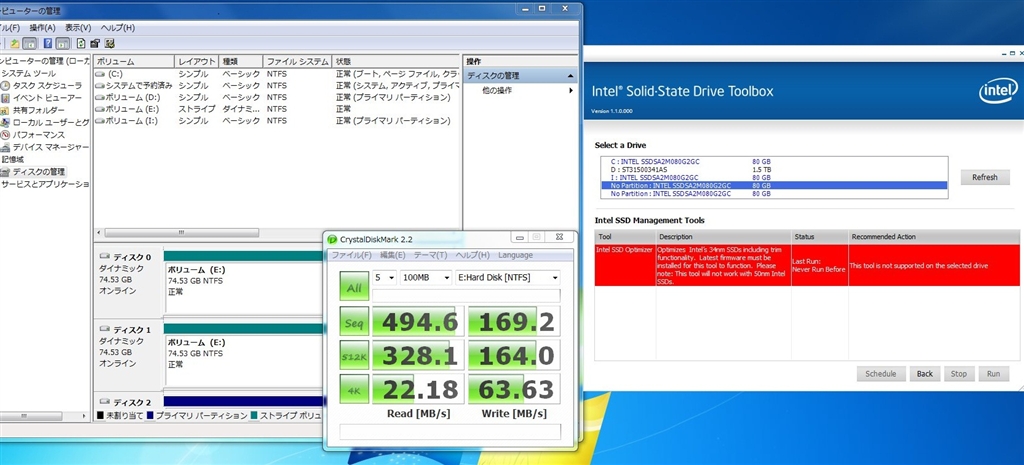Viewport: 1024px width, 465px height.
Task: Click the Back button in Intel Toolbox
Action: pyautogui.click(x=924, y=374)
